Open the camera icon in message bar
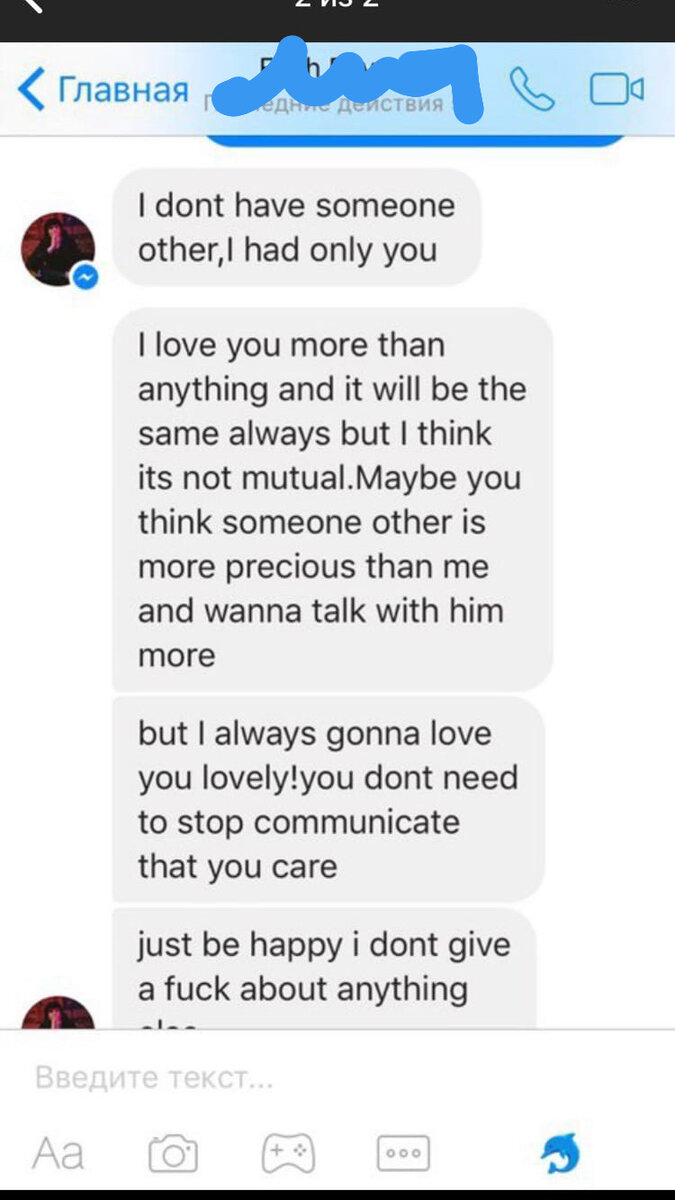This screenshot has width=675, height=1200. pyautogui.click(x=173, y=1154)
